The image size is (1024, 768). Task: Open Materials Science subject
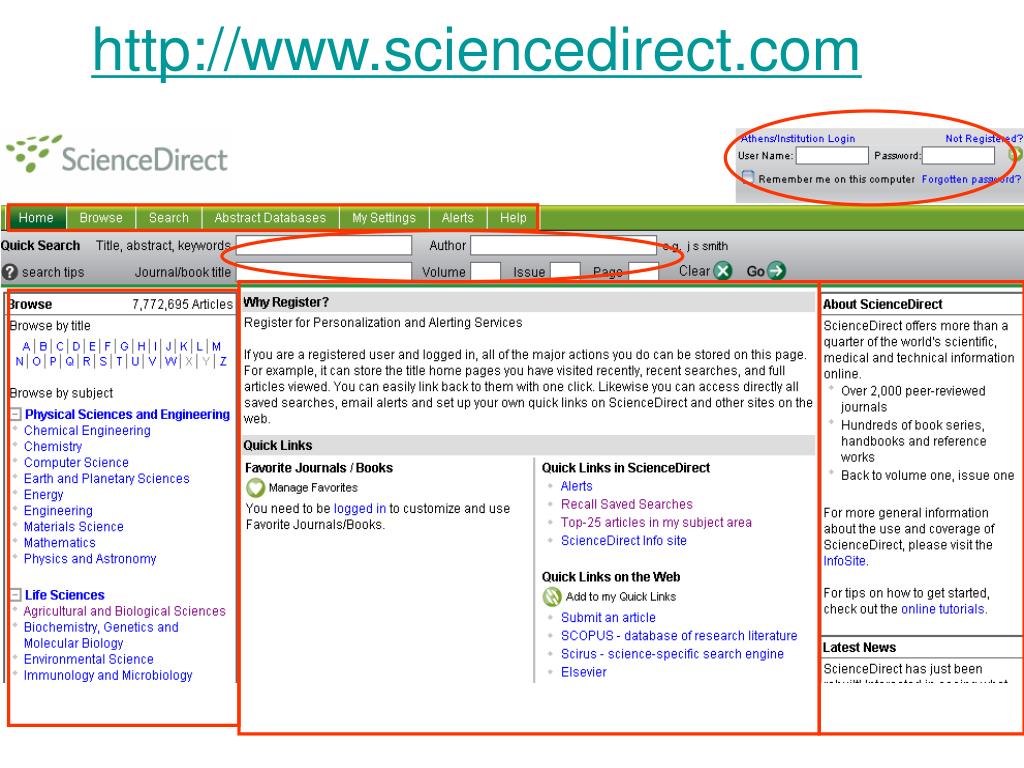[73, 526]
